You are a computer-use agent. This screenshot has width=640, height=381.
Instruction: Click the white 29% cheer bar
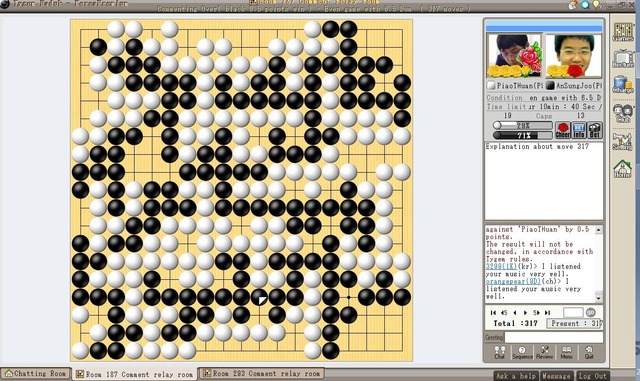coord(522,125)
